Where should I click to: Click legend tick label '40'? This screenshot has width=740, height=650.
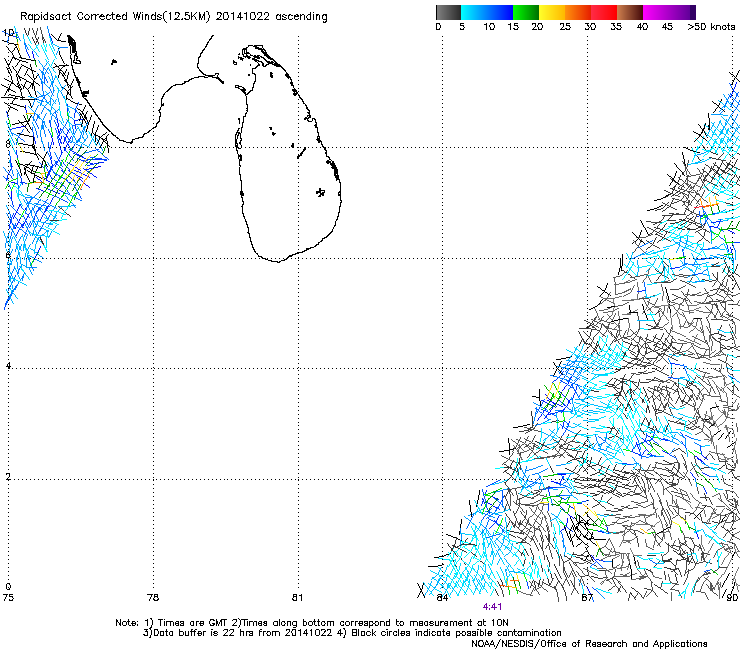(x=642, y=27)
